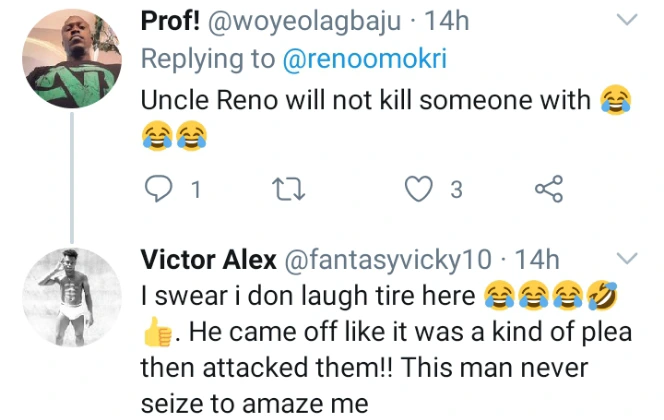Like Prof!'s tweet with heart icon
Screen dimensions: 664x420
pyautogui.click(x=421, y=190)
